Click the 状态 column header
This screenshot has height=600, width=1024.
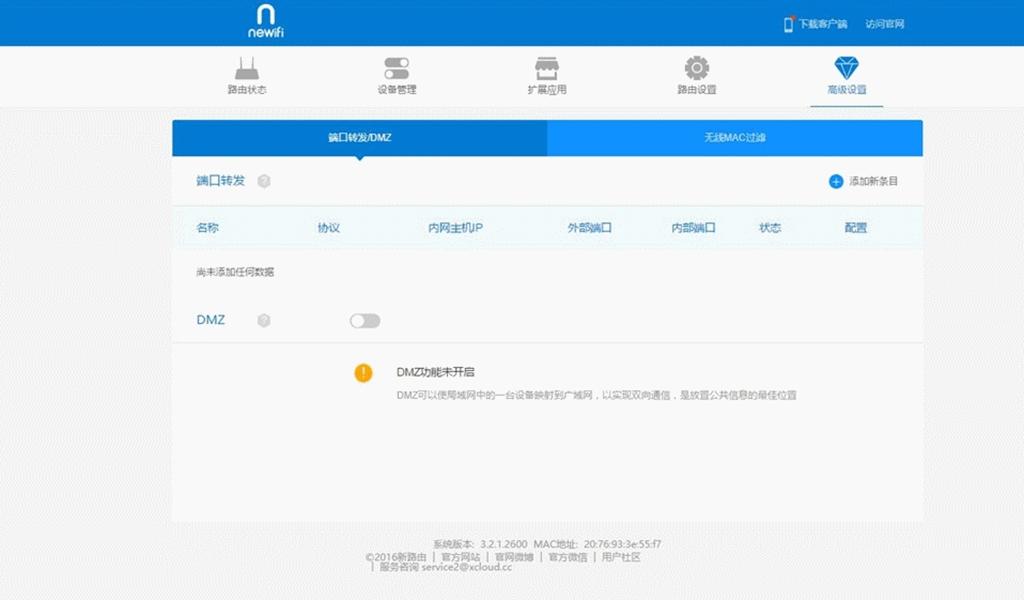click(772, 227)
